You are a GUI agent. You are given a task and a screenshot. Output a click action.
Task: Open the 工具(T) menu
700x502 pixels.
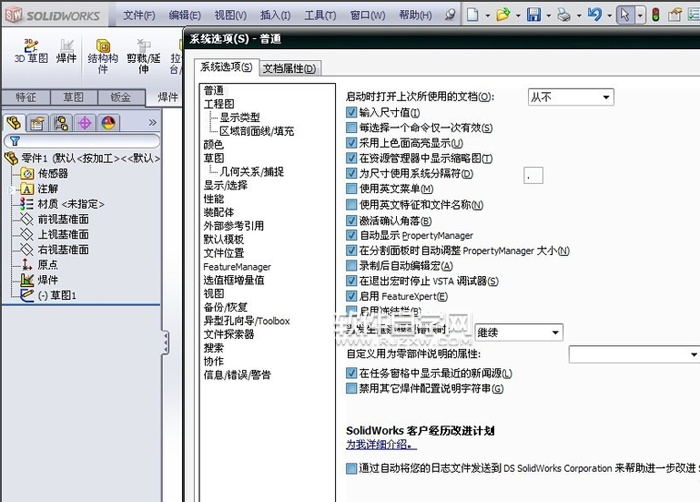tap(320, 15)
